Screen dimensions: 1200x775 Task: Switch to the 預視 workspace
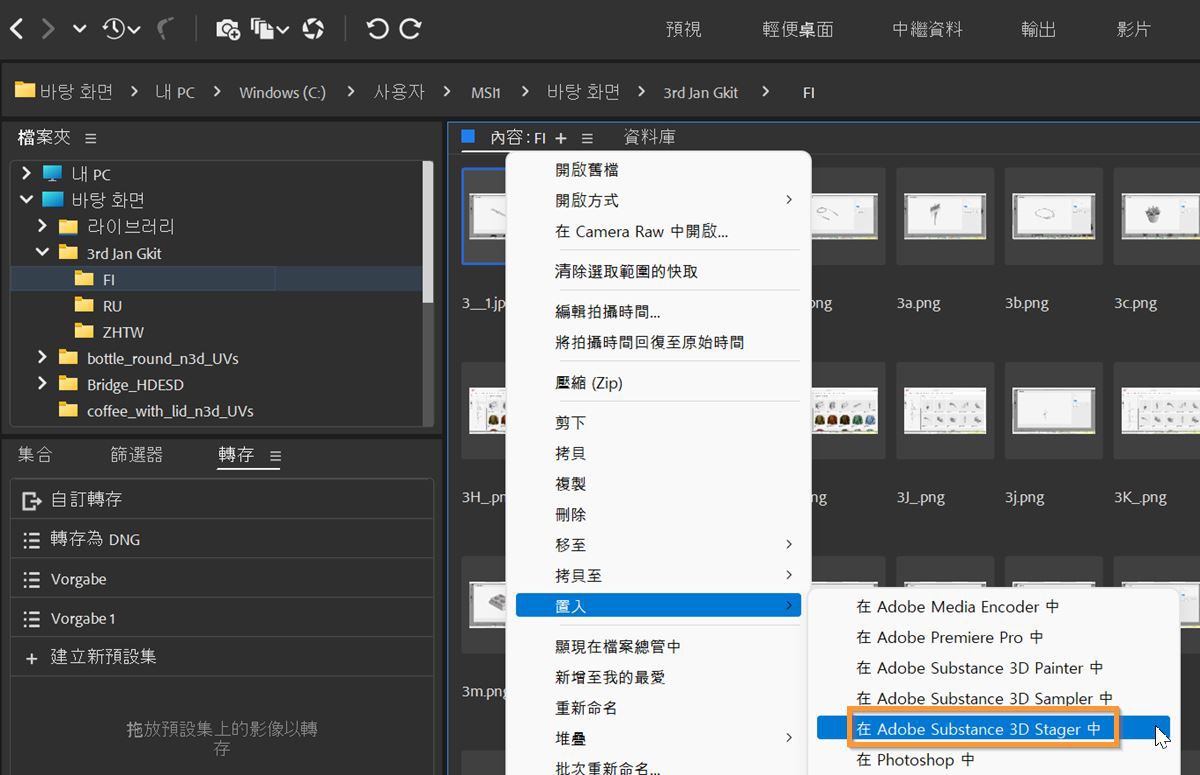684,29
